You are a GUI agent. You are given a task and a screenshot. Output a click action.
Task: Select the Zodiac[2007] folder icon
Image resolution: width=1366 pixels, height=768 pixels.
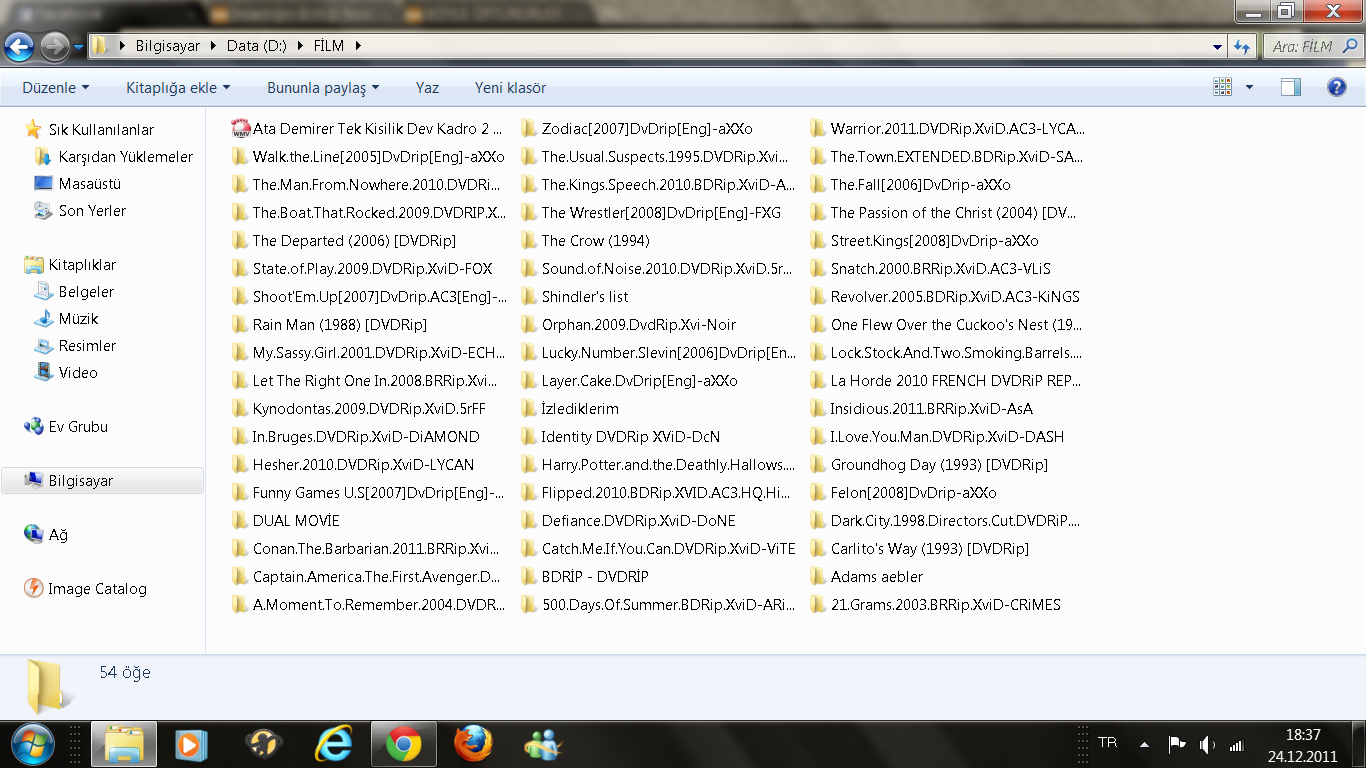529,129
